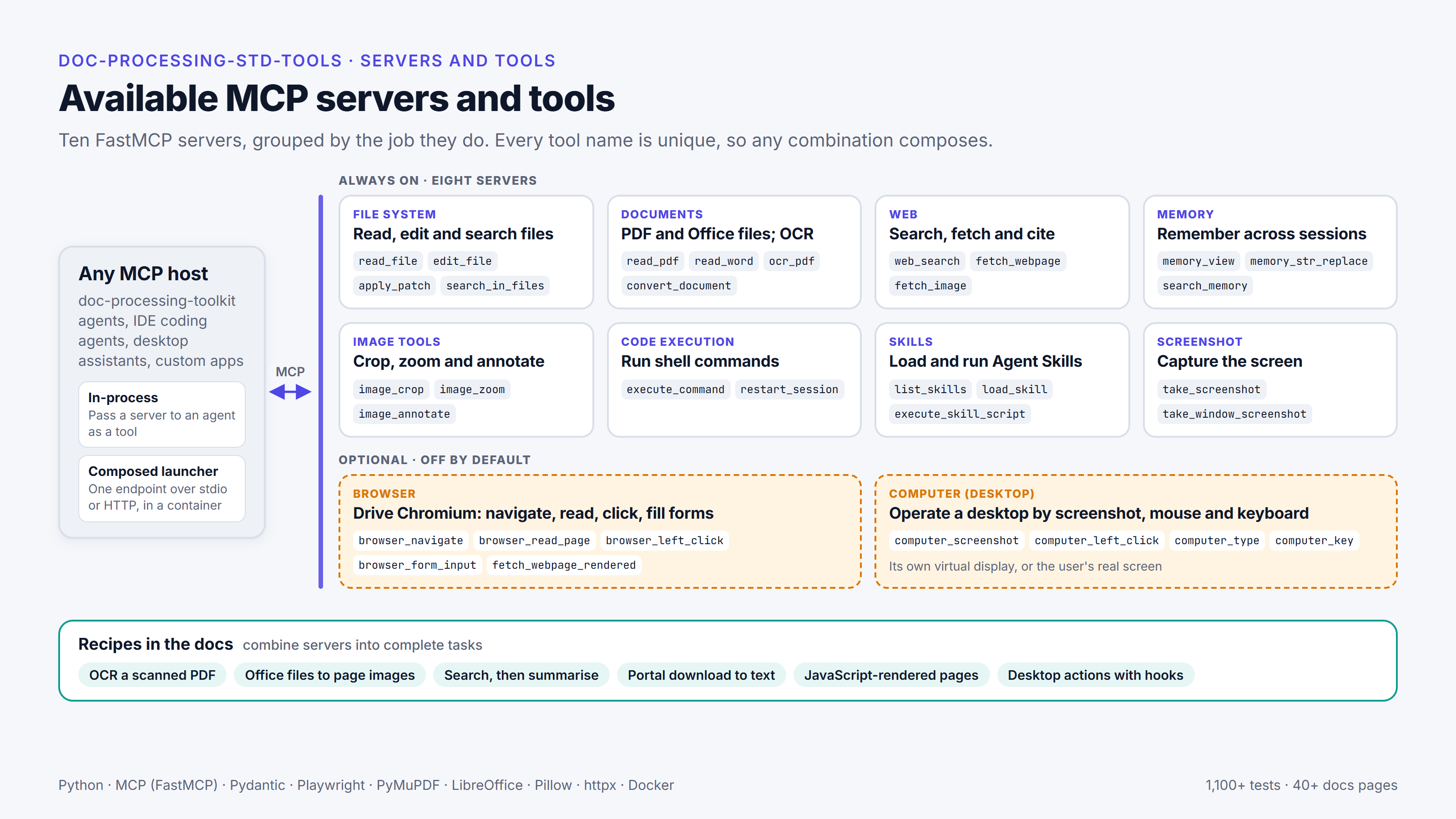1456x819 pixels.
Task: Click the image_crop chip
Action: pyautogui.click(x=391, y=389)
